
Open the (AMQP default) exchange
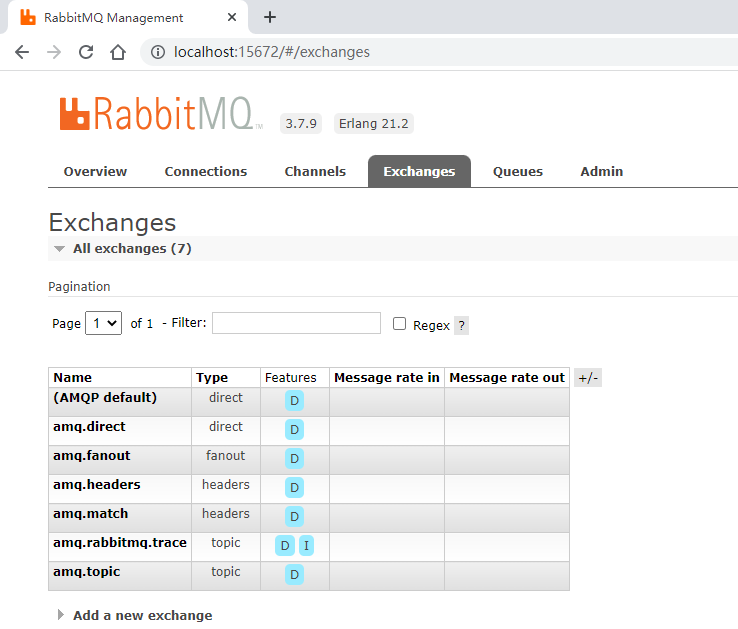coord(105,398)
